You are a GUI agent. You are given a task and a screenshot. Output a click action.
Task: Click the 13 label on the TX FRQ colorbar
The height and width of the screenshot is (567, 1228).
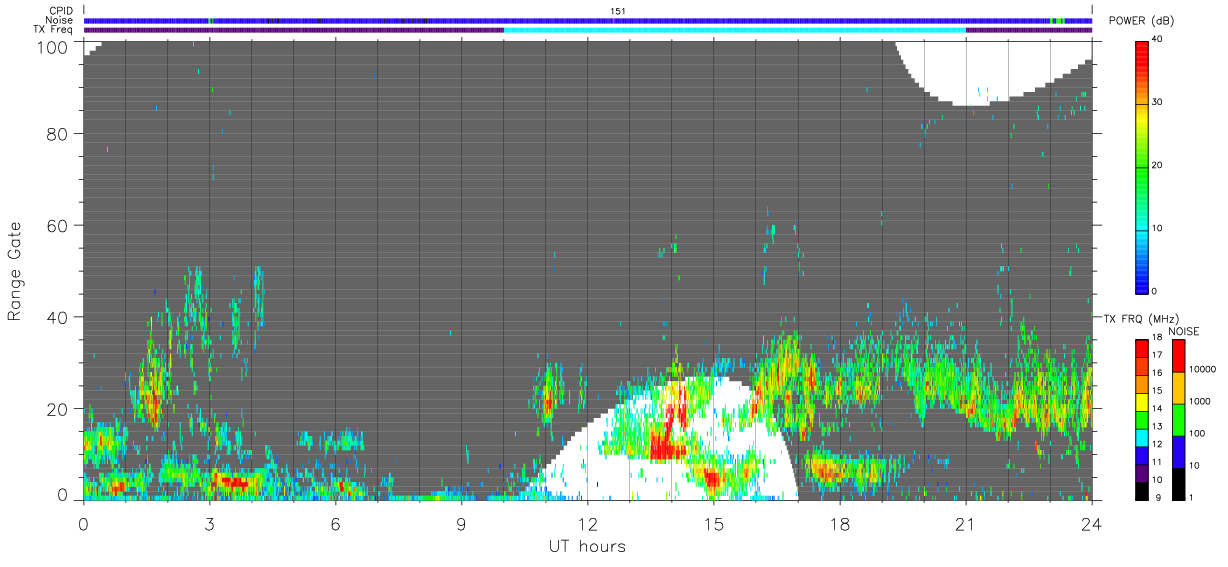tap(1158, 426)
